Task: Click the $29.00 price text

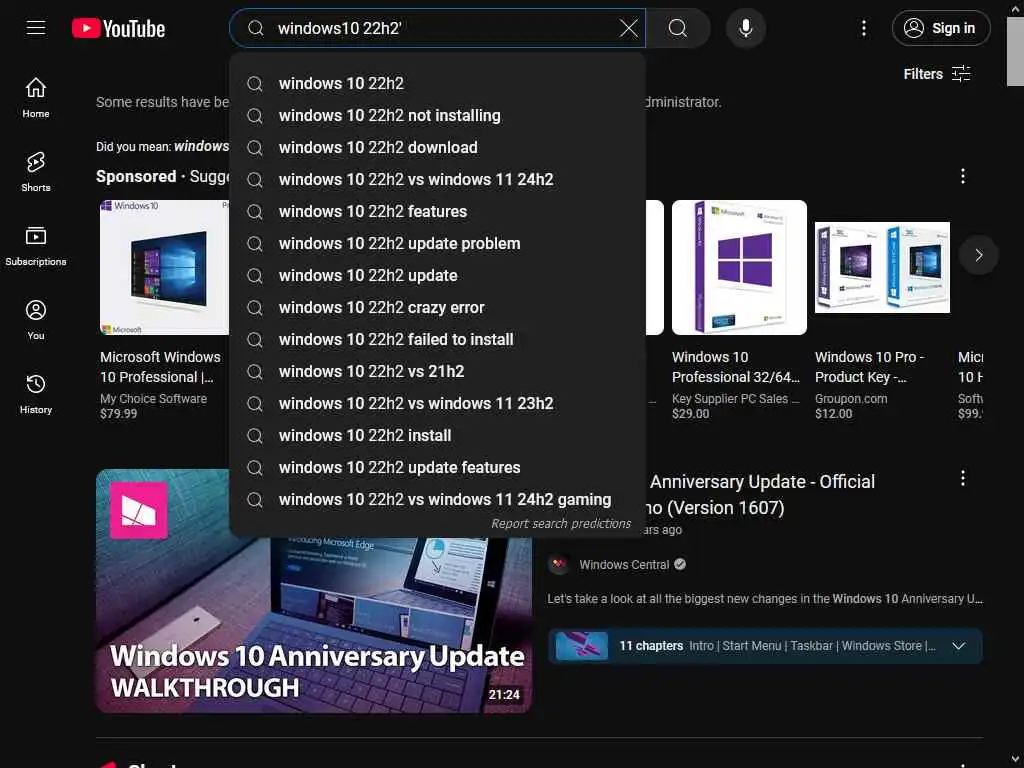Action: point(690,413)
